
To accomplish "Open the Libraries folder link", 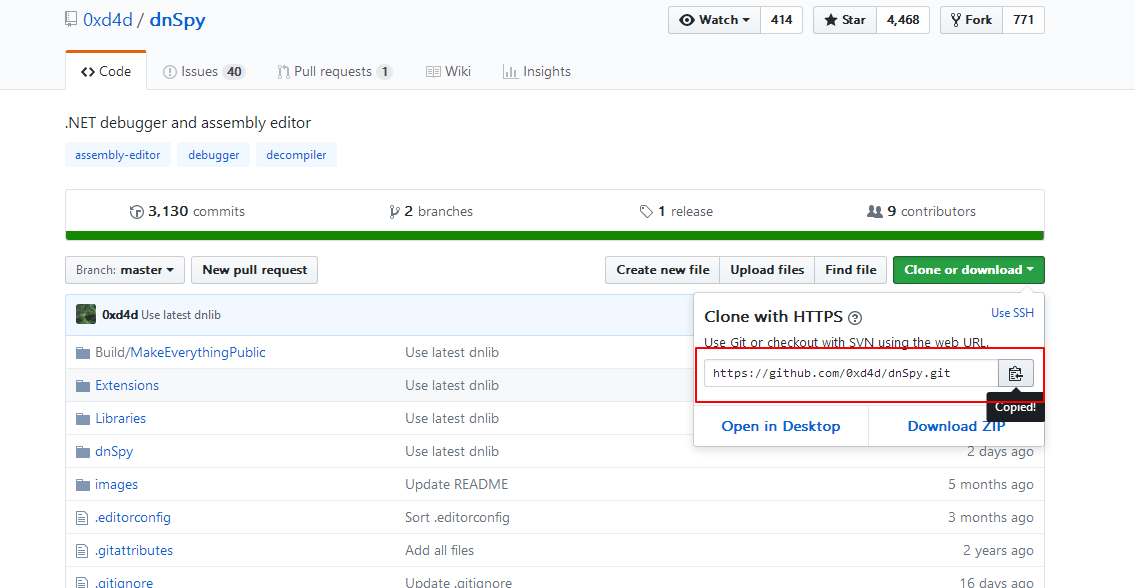I will click(x=120, y=419).
